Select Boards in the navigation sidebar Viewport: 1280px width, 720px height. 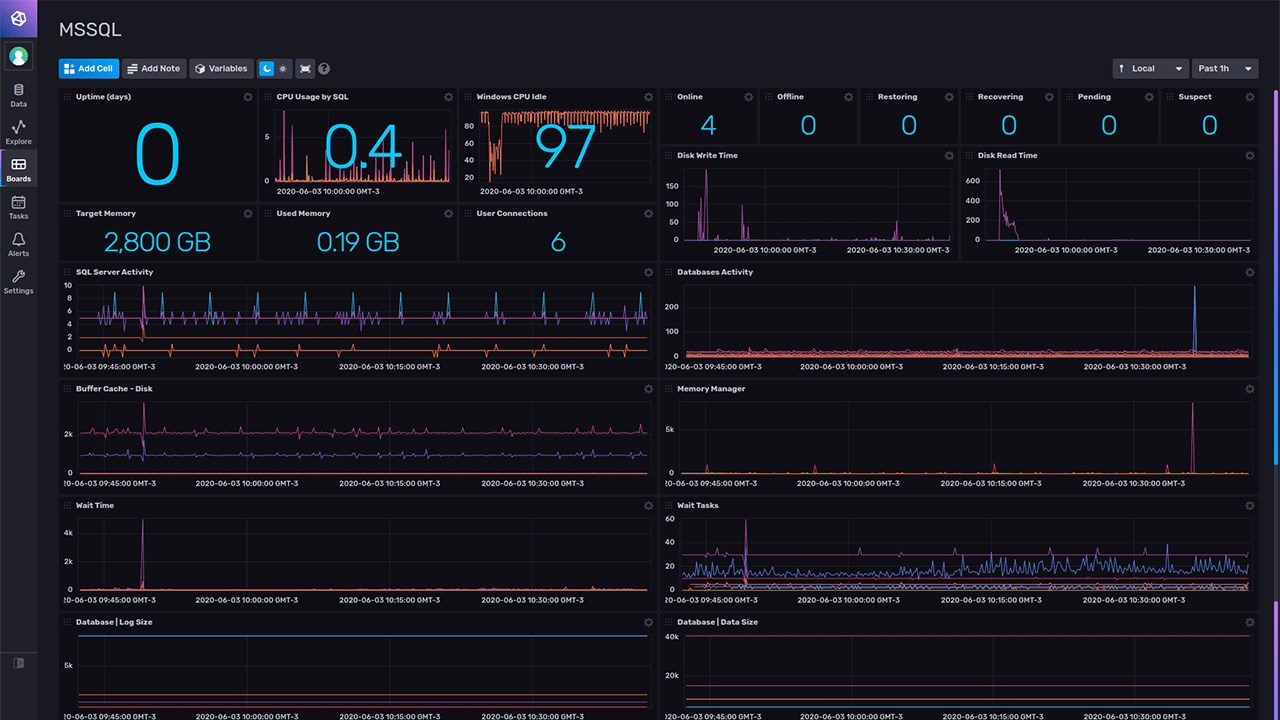(x=18, y=169)
